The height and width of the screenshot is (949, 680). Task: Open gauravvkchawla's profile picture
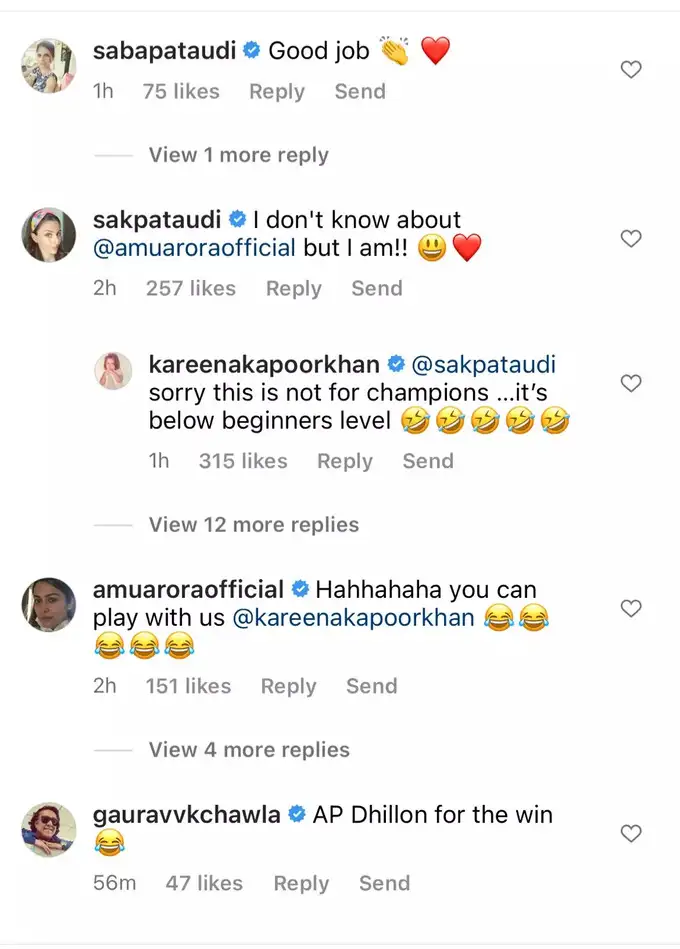(x=48, y=830)
